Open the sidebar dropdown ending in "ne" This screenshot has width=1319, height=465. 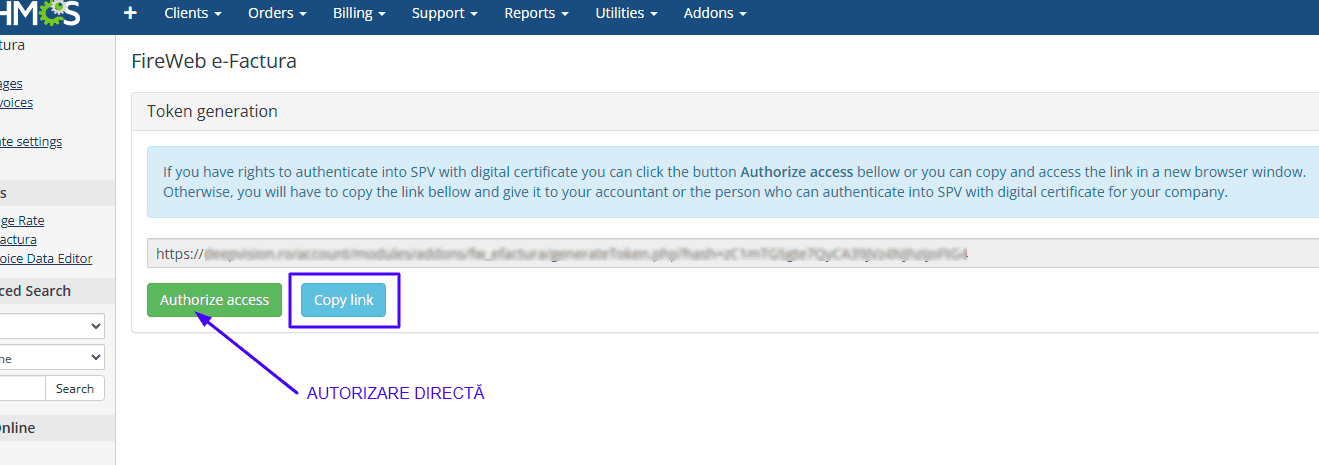[52, 357]
